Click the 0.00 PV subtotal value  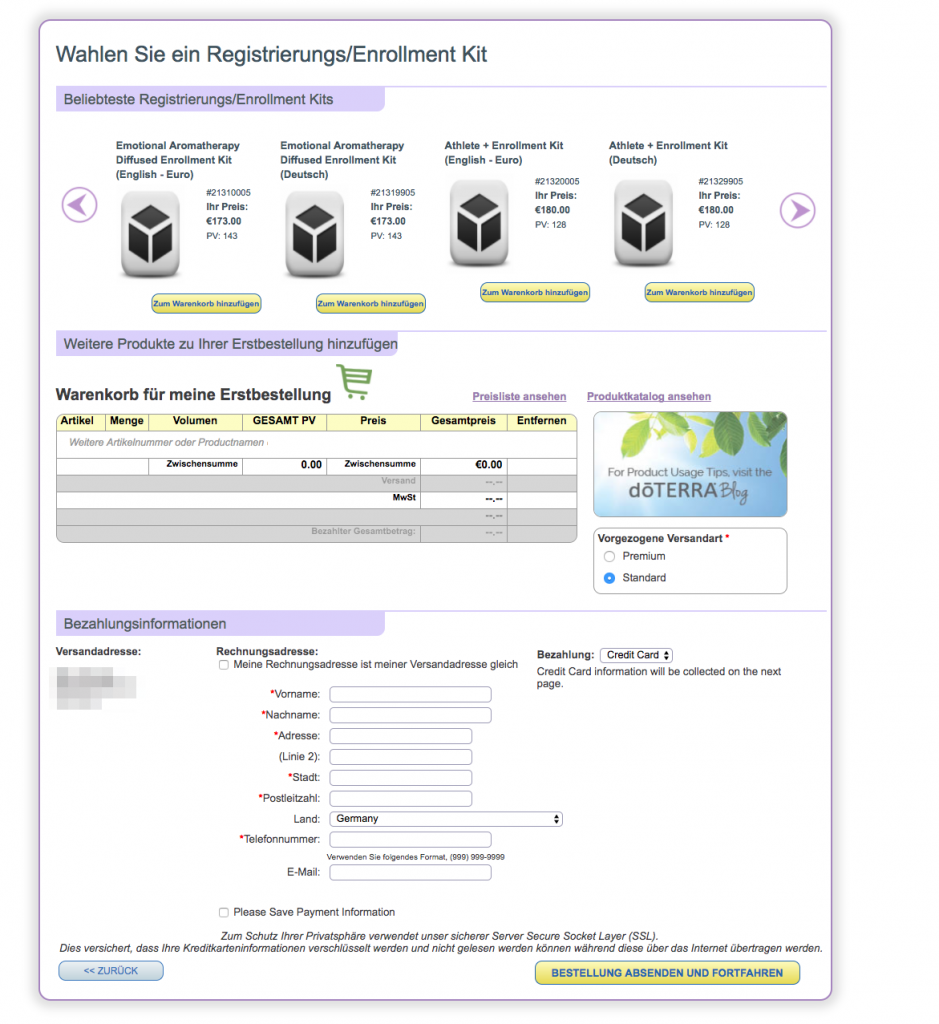point(311,465)
